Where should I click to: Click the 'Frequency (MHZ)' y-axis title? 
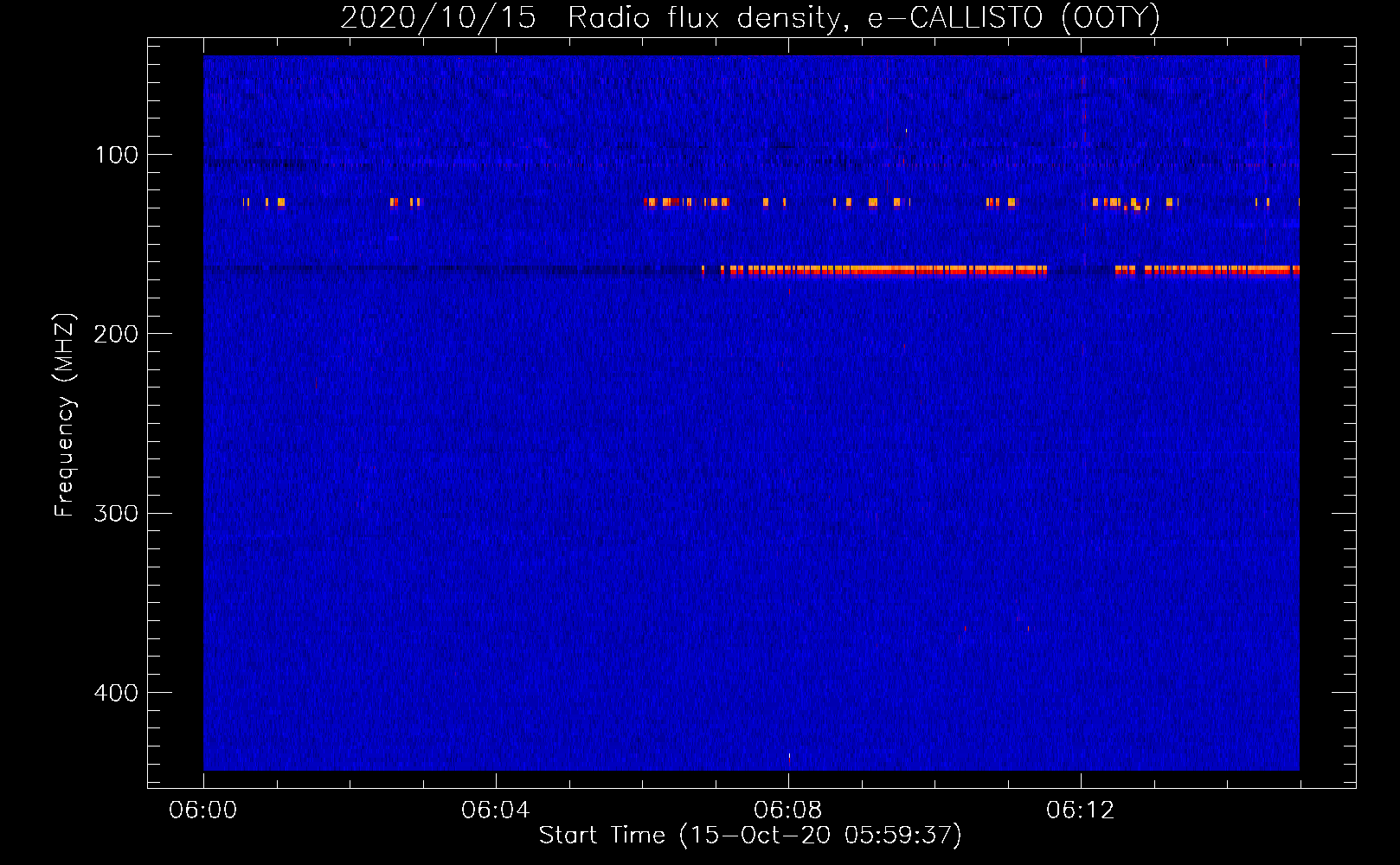65,414
